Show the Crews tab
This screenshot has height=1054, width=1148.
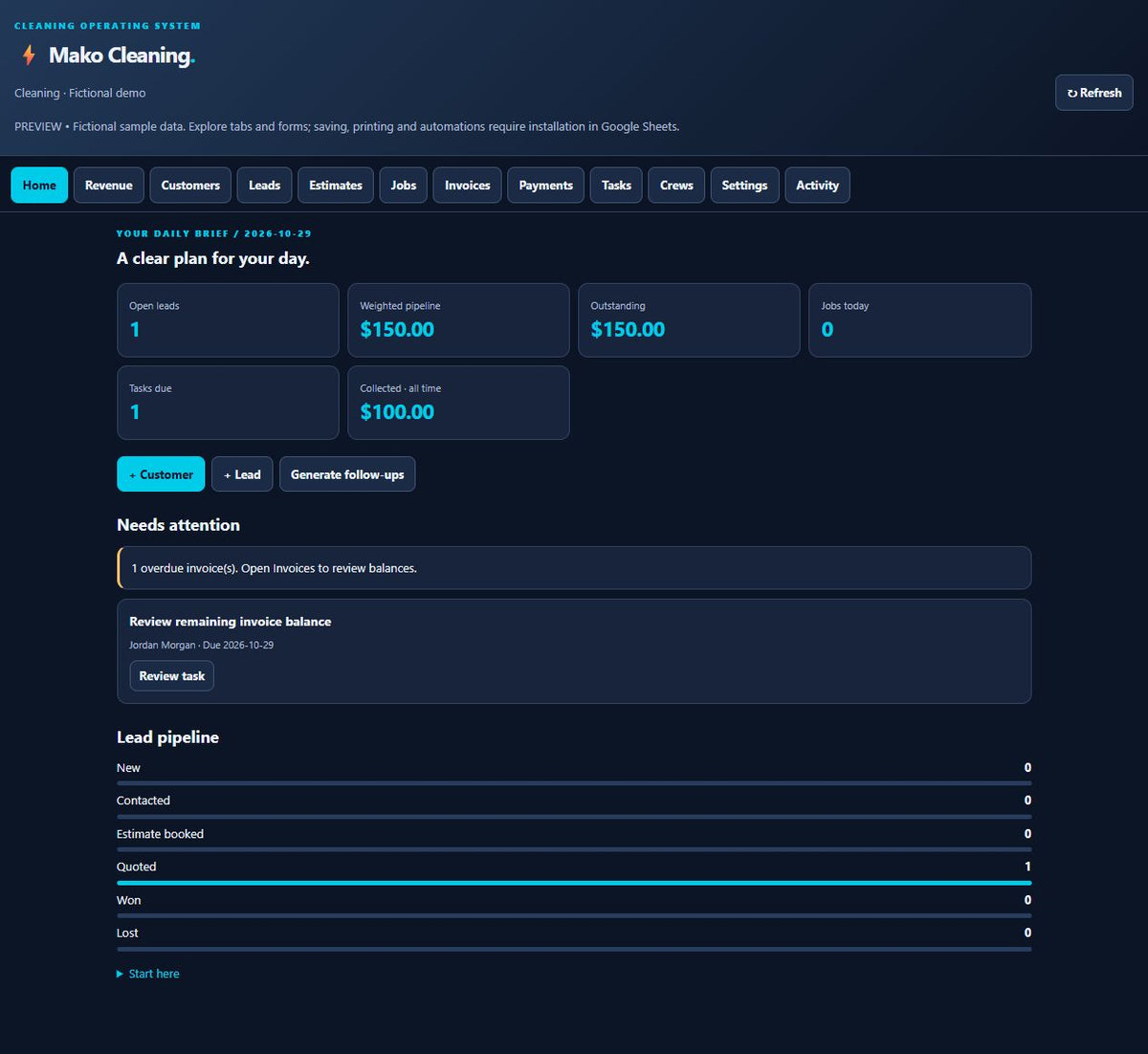click(x=676, y=186)
